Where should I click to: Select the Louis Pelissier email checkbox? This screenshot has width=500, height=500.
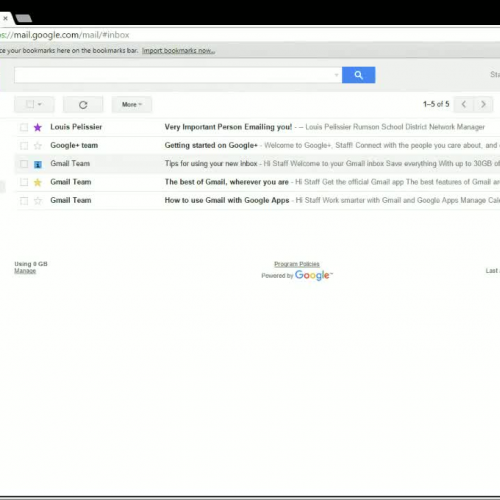(24, 127)
